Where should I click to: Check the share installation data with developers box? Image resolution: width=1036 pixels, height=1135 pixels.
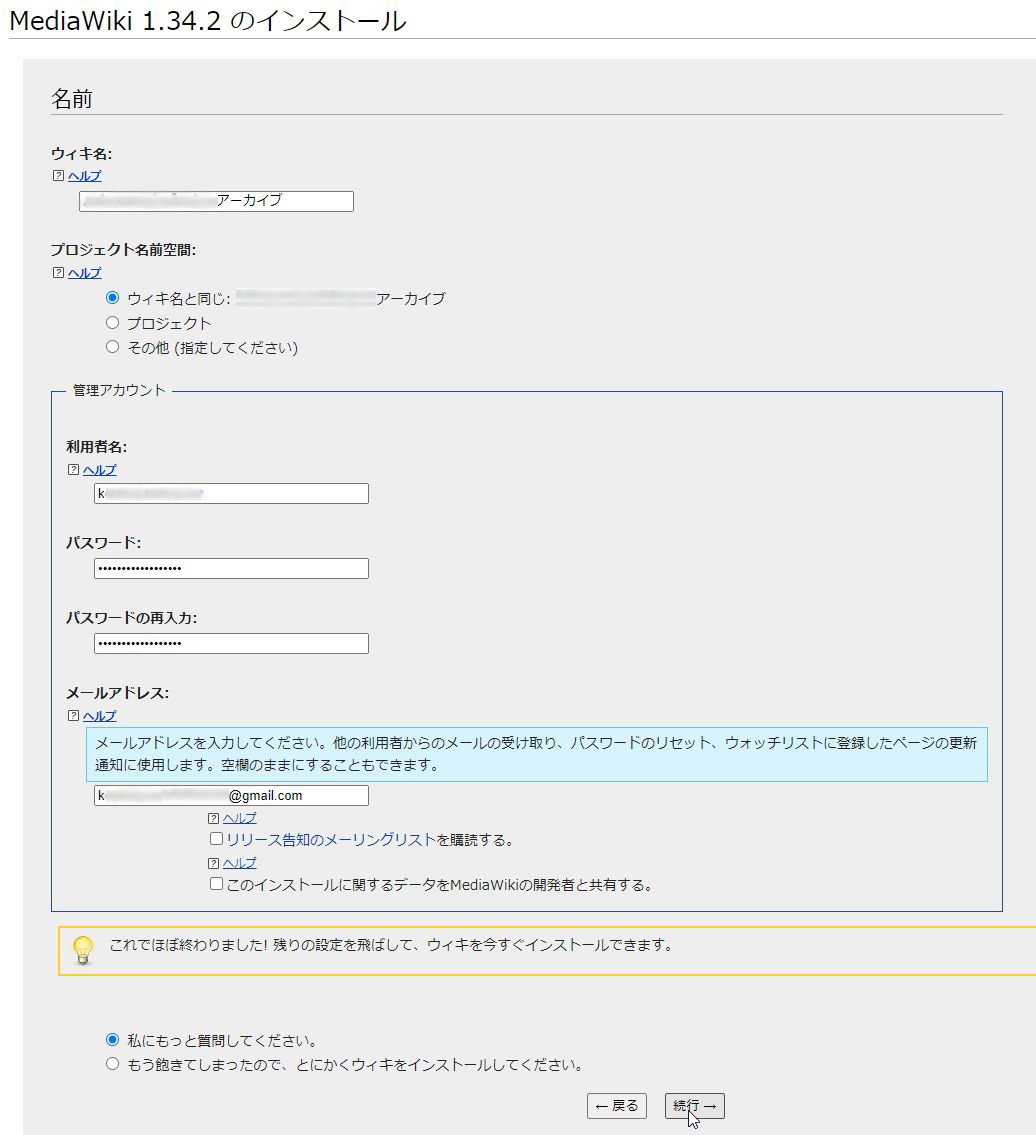(216, 884)
